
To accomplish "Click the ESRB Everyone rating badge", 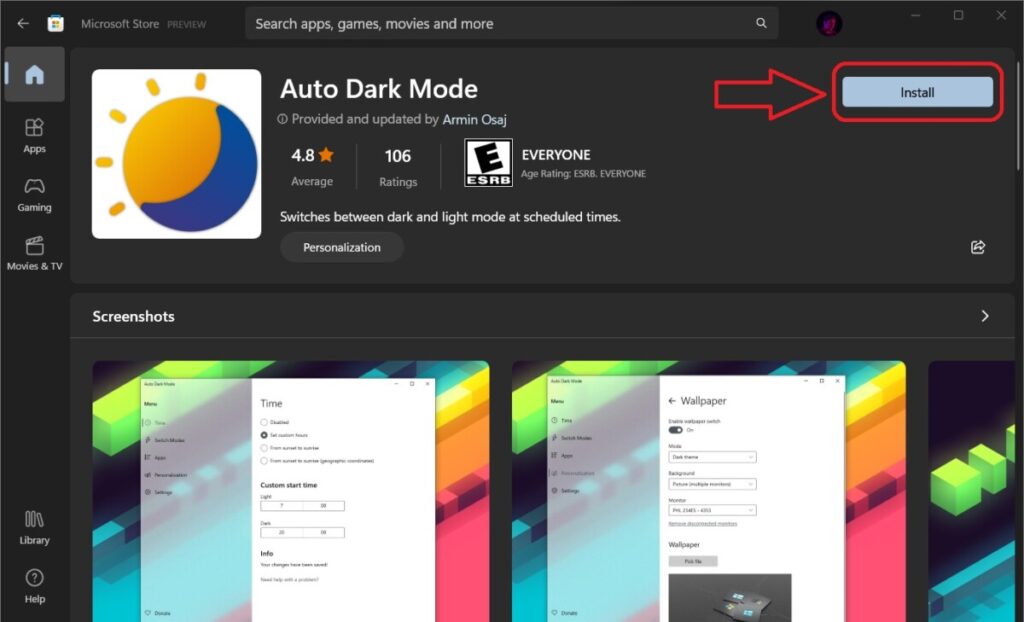I will (488, 163).
